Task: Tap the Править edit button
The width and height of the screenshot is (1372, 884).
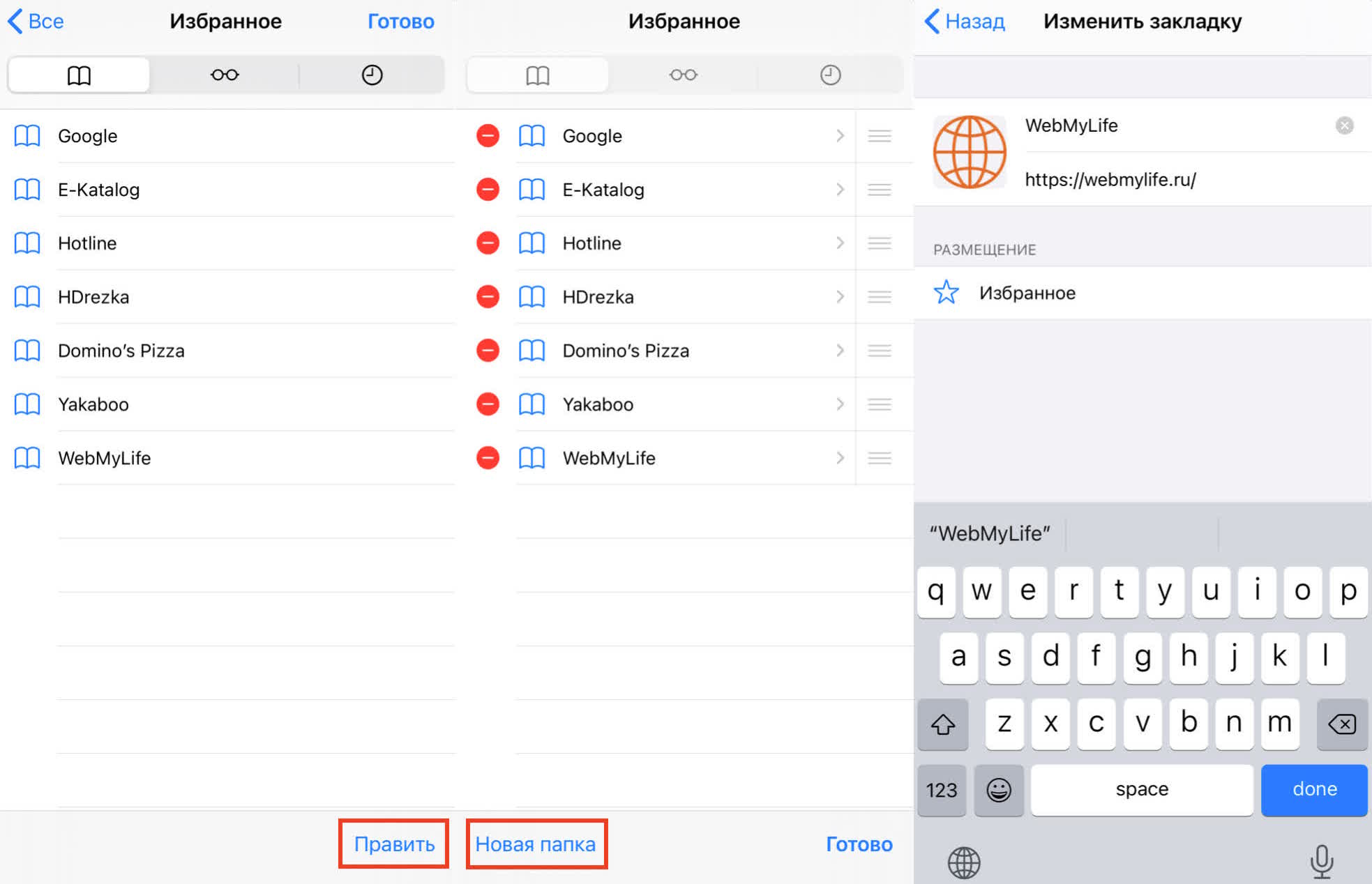Action: [x=393, y=844]
